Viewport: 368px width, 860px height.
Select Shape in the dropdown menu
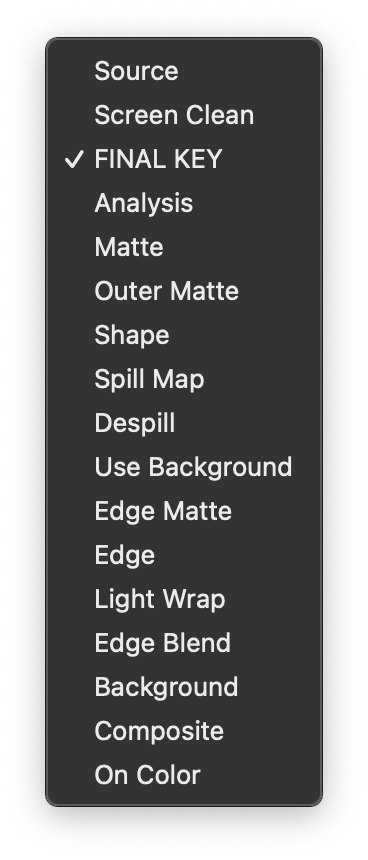(x=184, y=335)
